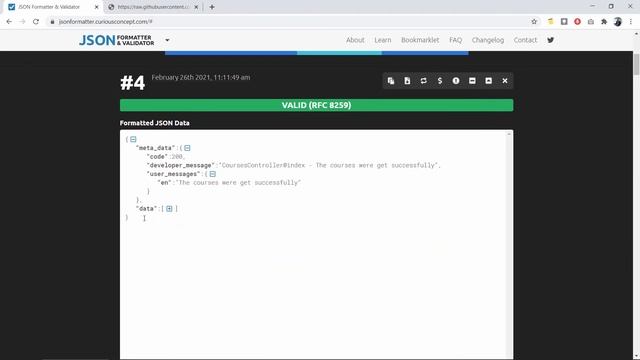Open the Chrome profile avatar
The image size is (640, 360).
(x=618, y=22)
